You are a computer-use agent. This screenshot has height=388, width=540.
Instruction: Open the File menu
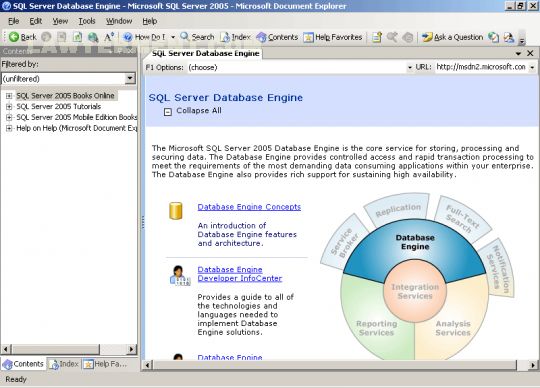[x=13, y=21]
